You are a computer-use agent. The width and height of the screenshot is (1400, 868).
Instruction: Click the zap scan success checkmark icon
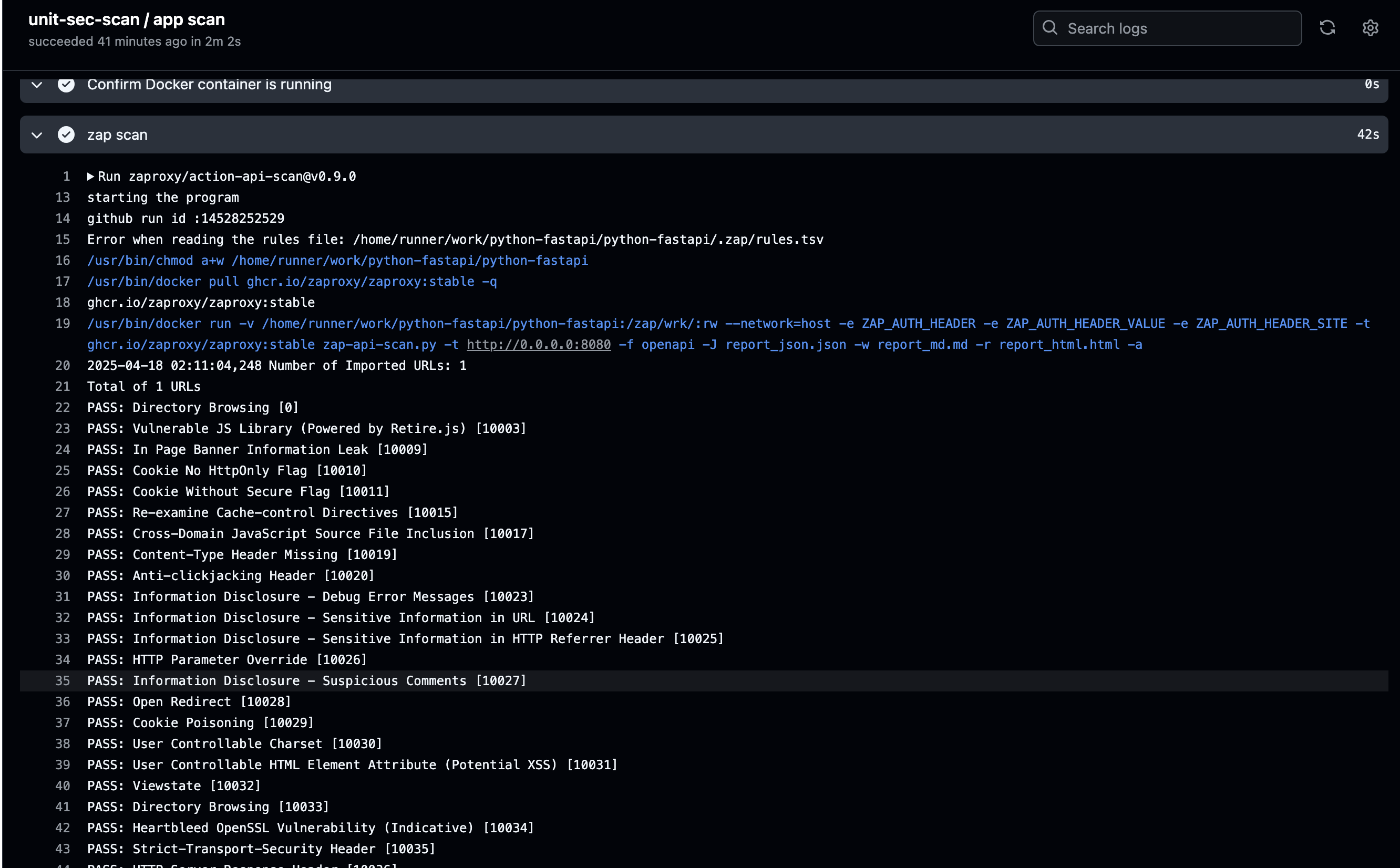[66, 135]
